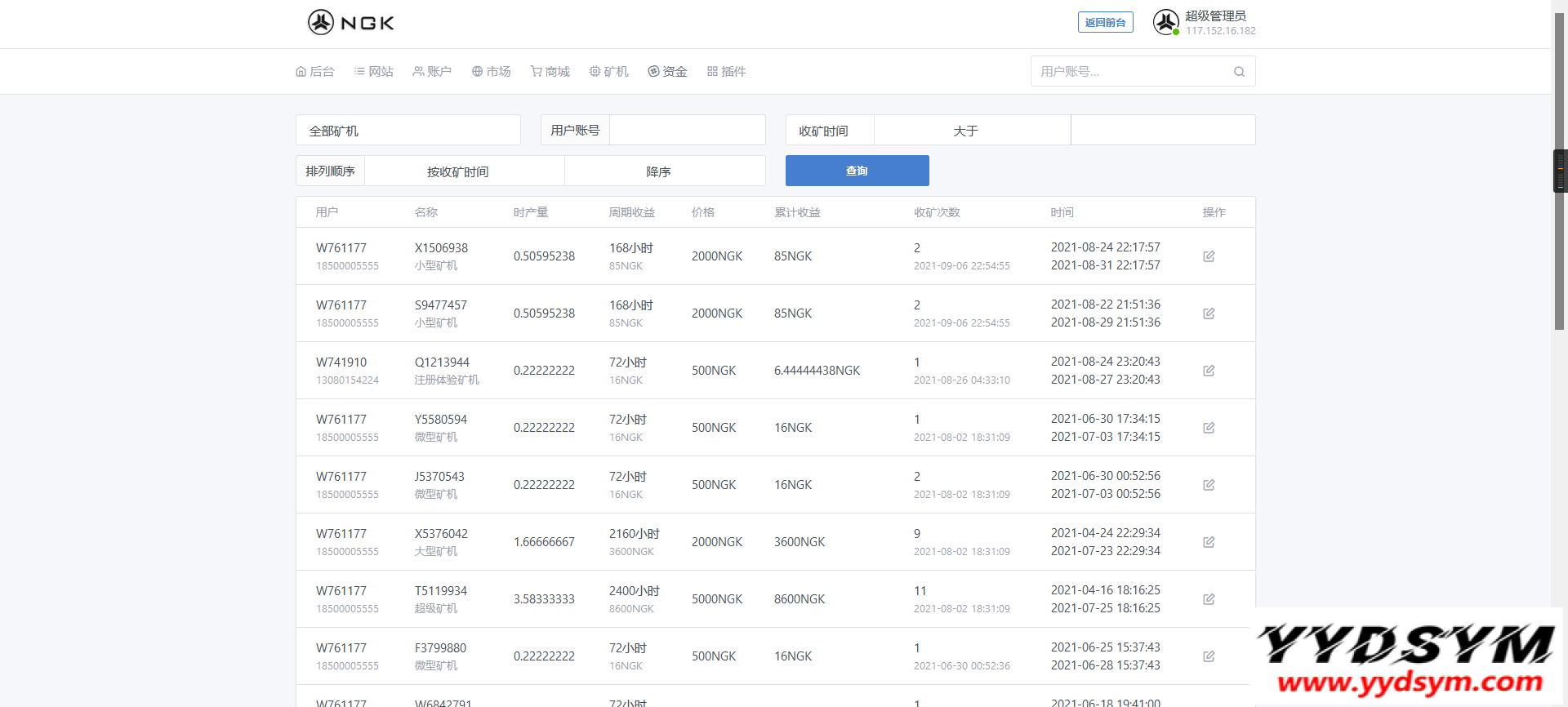Open the 资金 menu in the navigation
Image resolution: width=1568 pixels, height=707 pixels.
coord(667,72)
